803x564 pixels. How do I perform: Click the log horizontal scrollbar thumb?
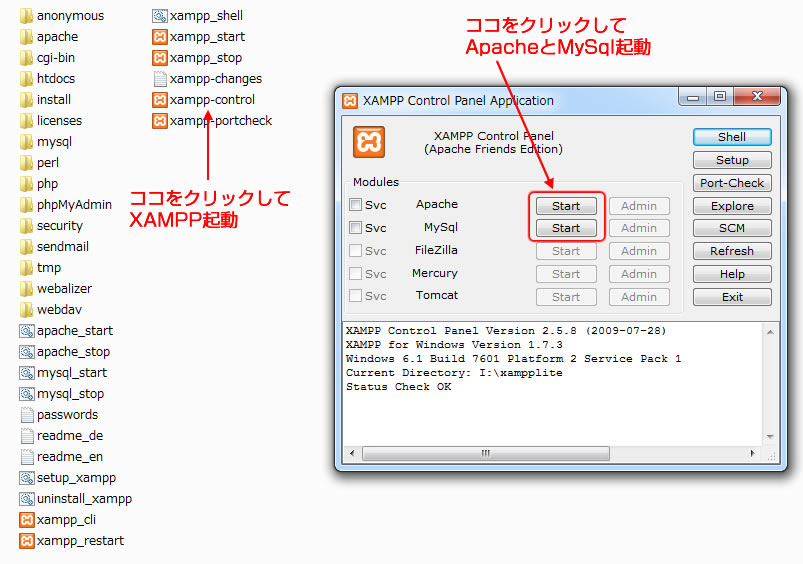coord(485,453)
